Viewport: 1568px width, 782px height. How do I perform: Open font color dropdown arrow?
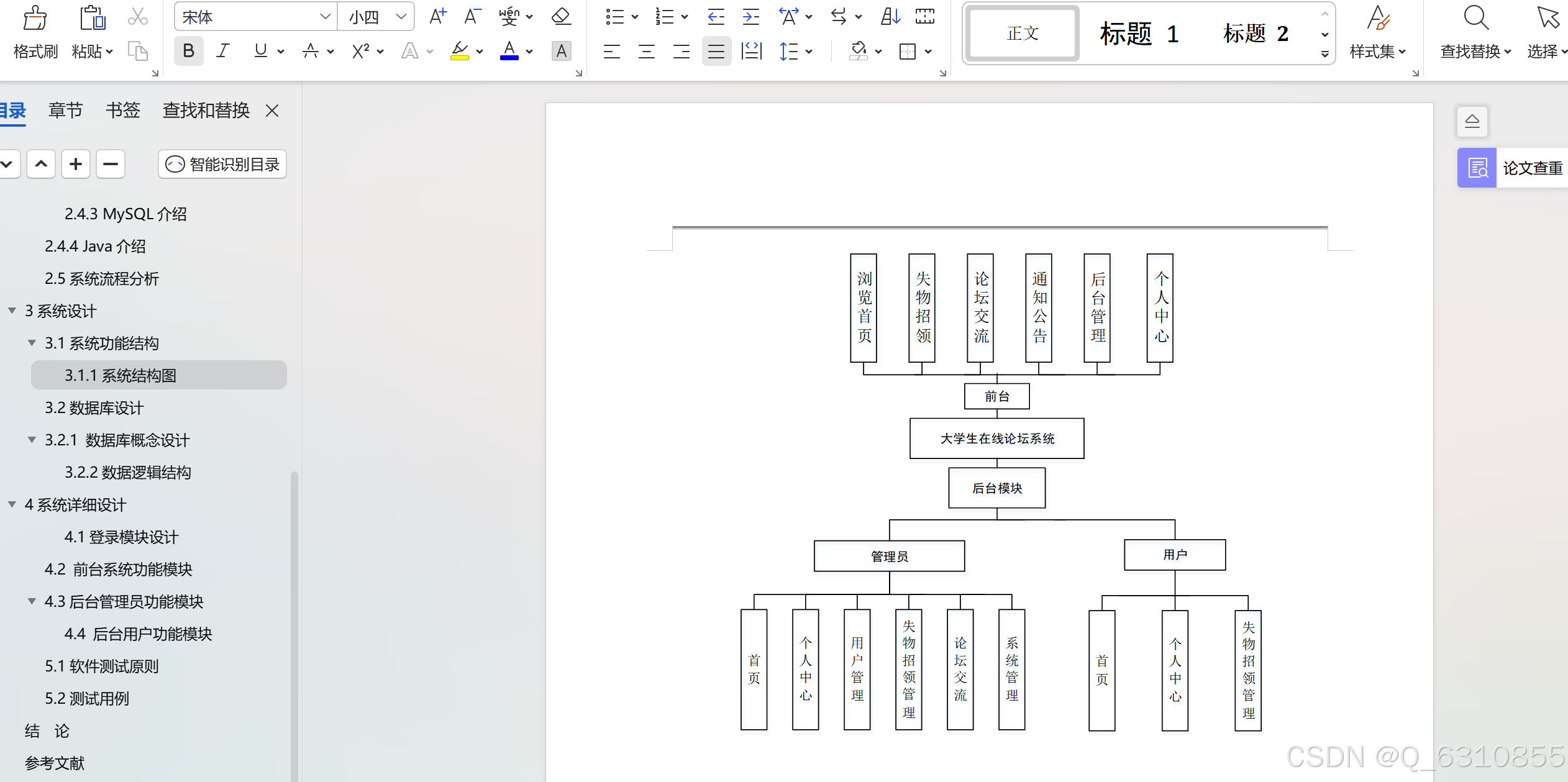(x=529, y=52)
